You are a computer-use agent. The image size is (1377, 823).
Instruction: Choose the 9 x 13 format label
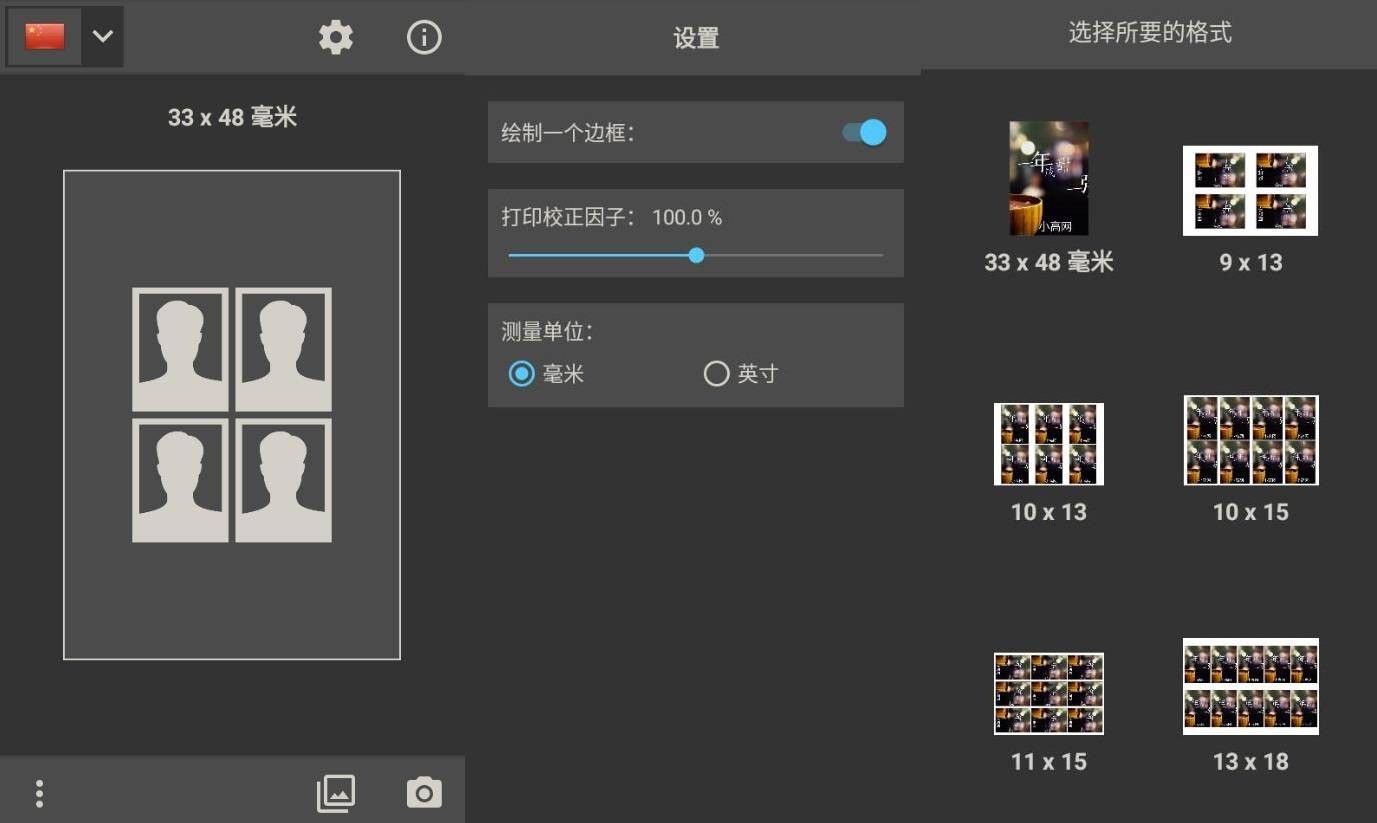[1250, 263]
